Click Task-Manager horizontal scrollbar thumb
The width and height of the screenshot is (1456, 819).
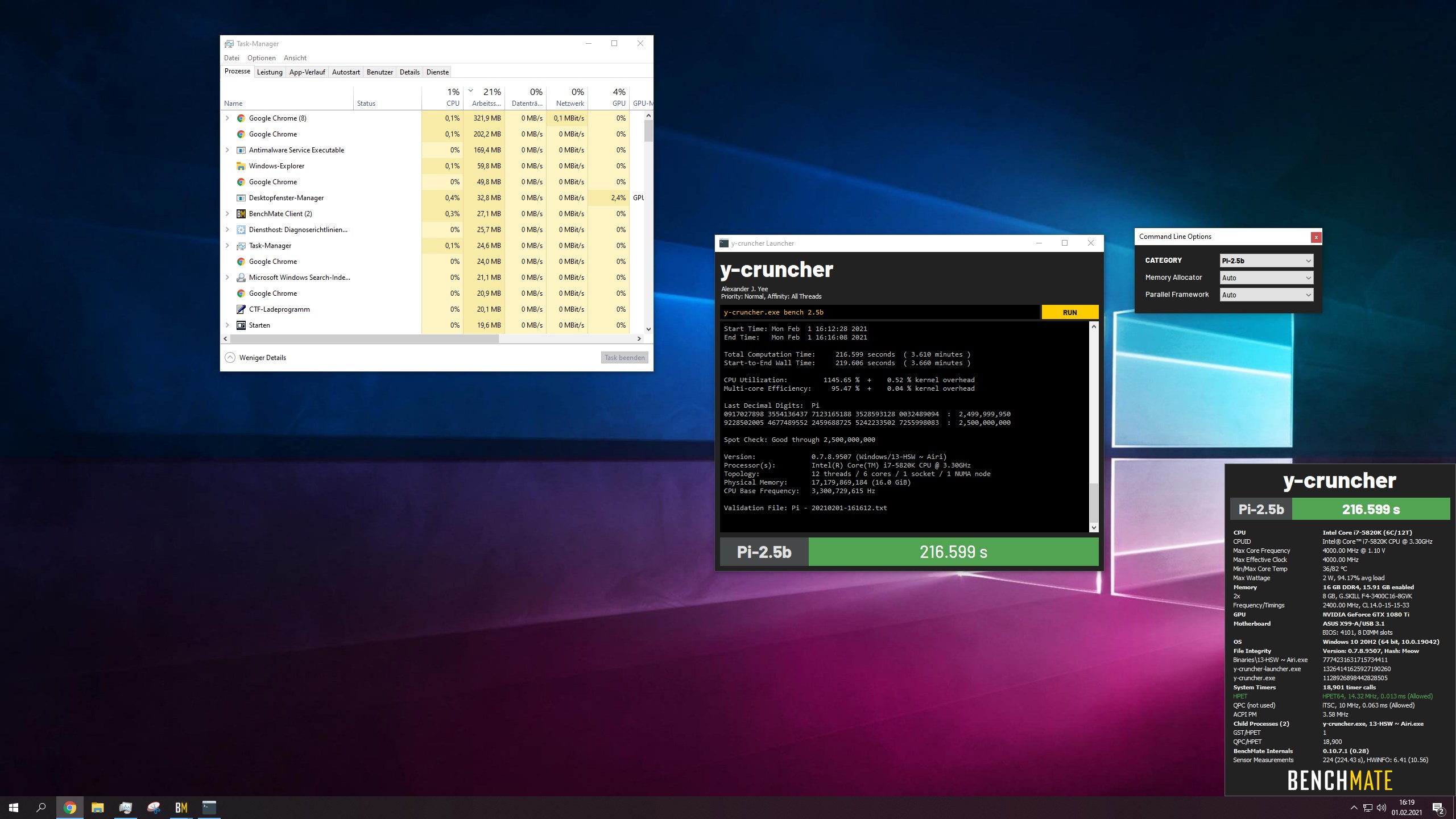tap(365, 338)
